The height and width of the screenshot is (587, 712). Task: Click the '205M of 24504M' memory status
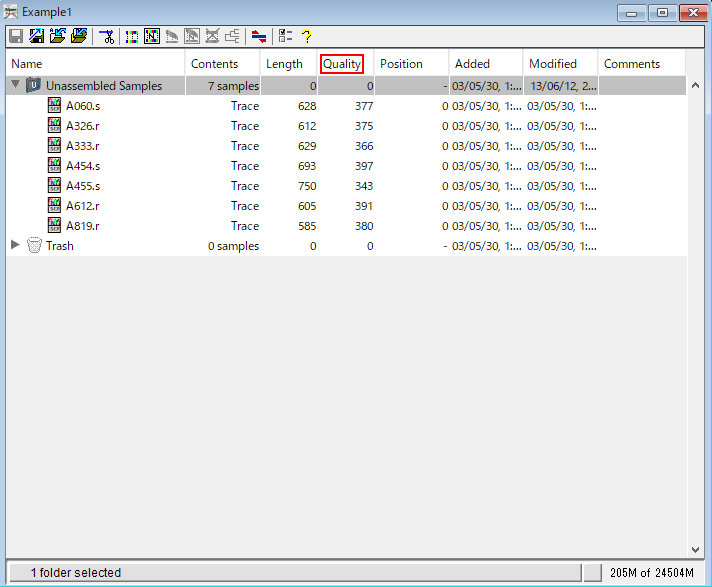click(x=652, y=572)
